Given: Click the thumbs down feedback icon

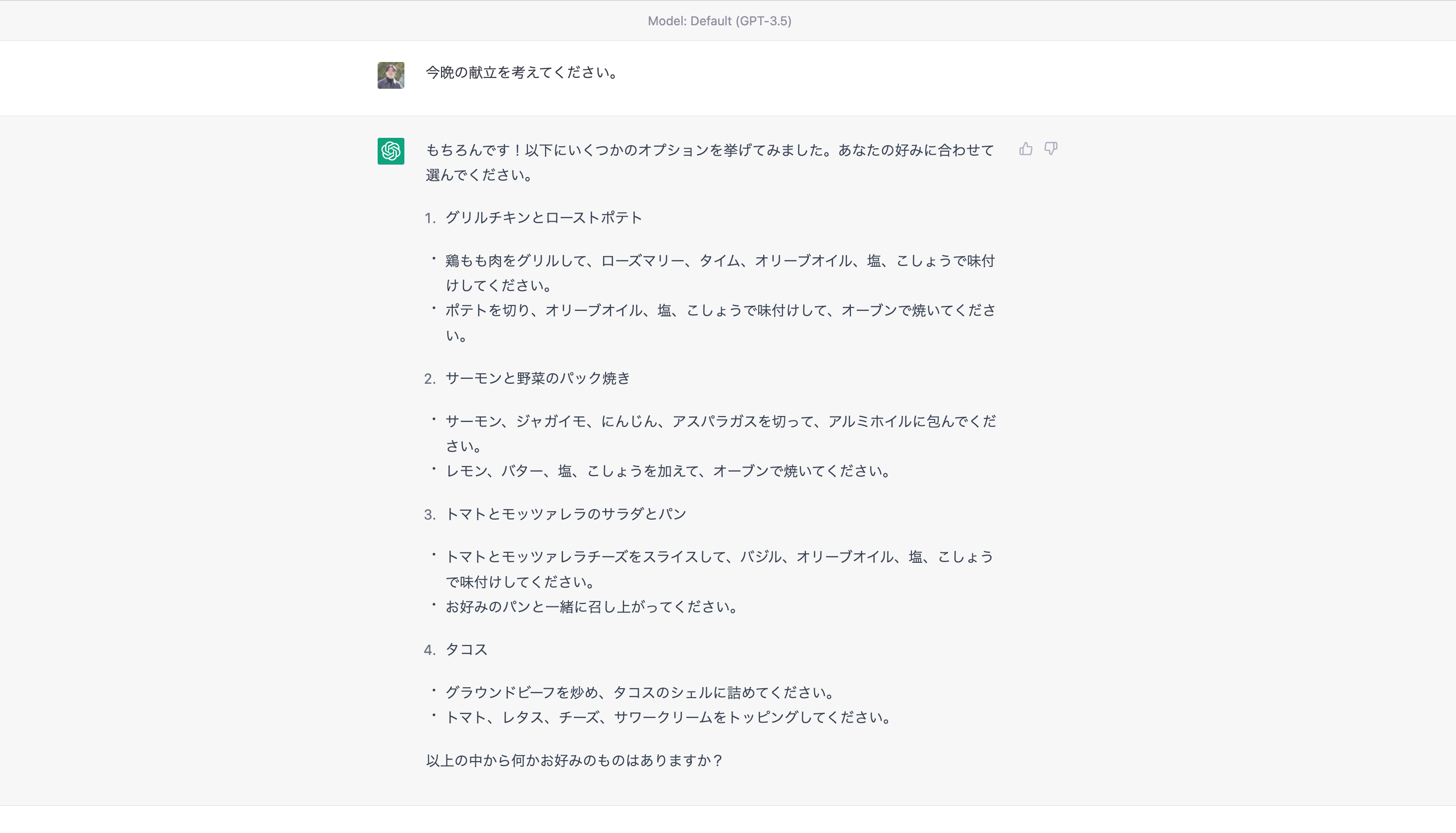Looking at the screenshot, I should tap(1051, 149).
